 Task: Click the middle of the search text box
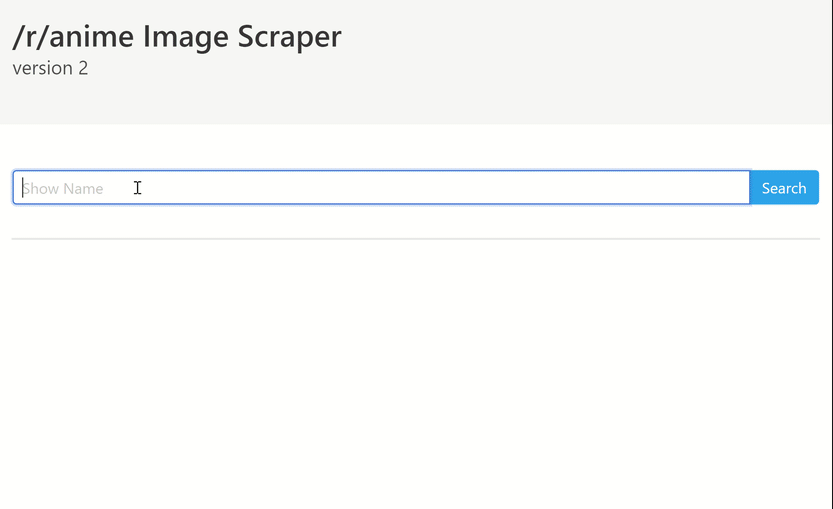coord(381,188)
